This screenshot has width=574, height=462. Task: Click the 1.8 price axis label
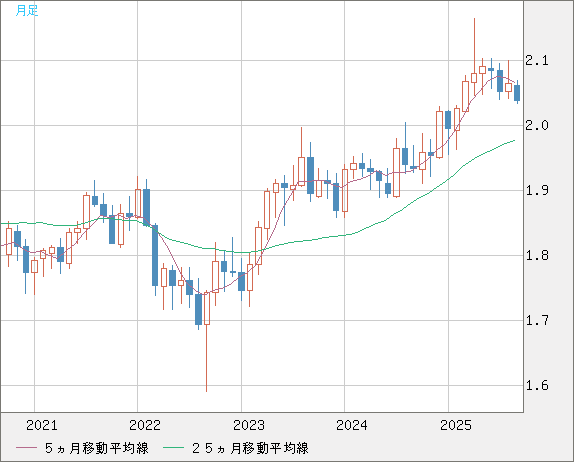(537, 256)
